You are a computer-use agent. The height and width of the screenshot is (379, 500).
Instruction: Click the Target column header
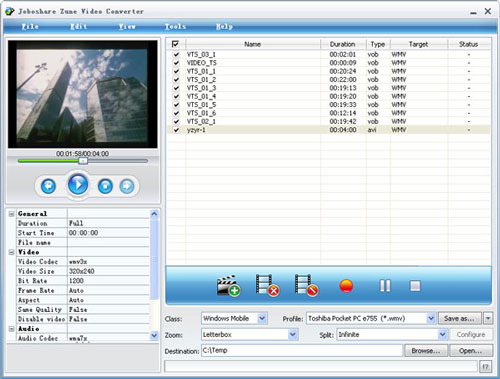[419, 44]
